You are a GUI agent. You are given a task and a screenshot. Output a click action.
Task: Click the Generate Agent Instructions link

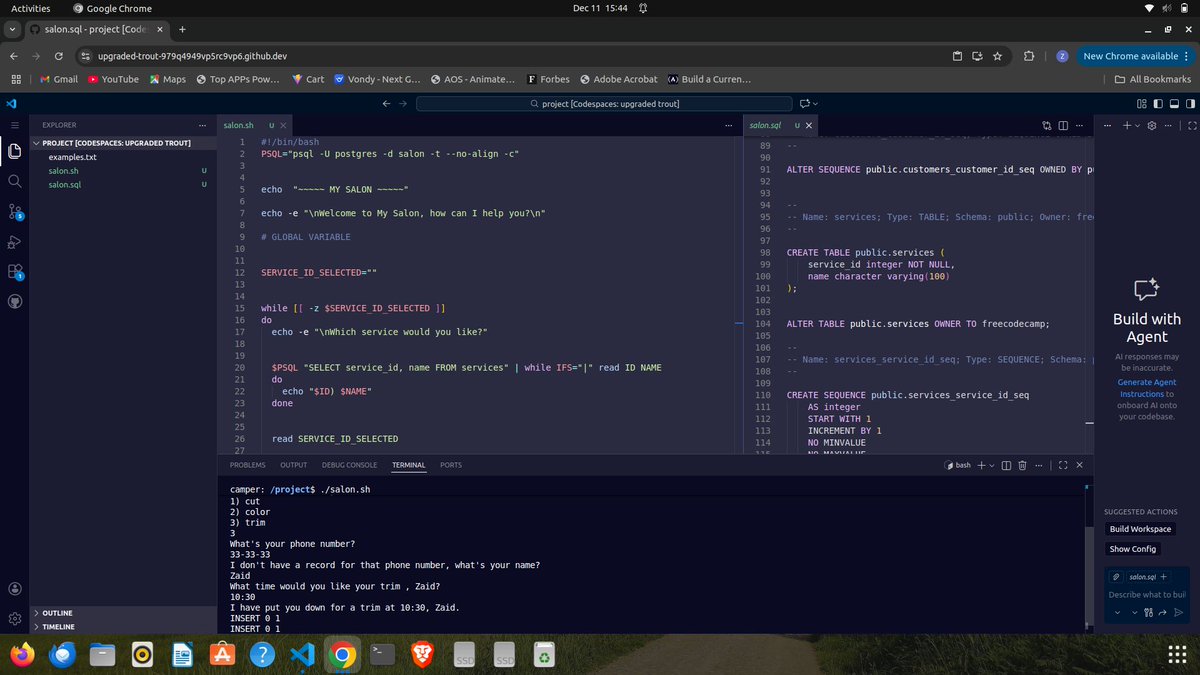(1147, 388)
